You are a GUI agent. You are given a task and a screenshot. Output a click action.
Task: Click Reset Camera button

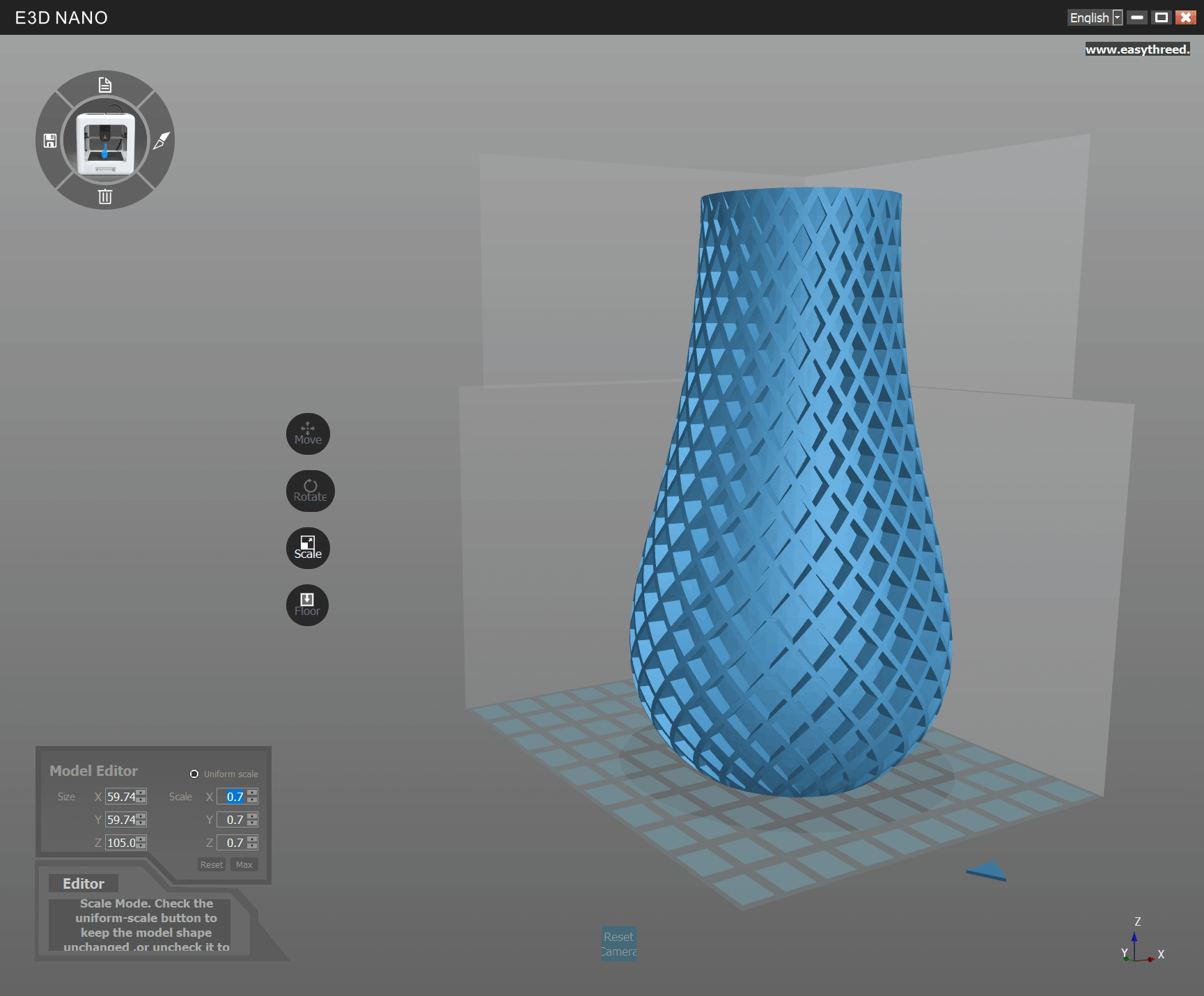tap(619, 944)
